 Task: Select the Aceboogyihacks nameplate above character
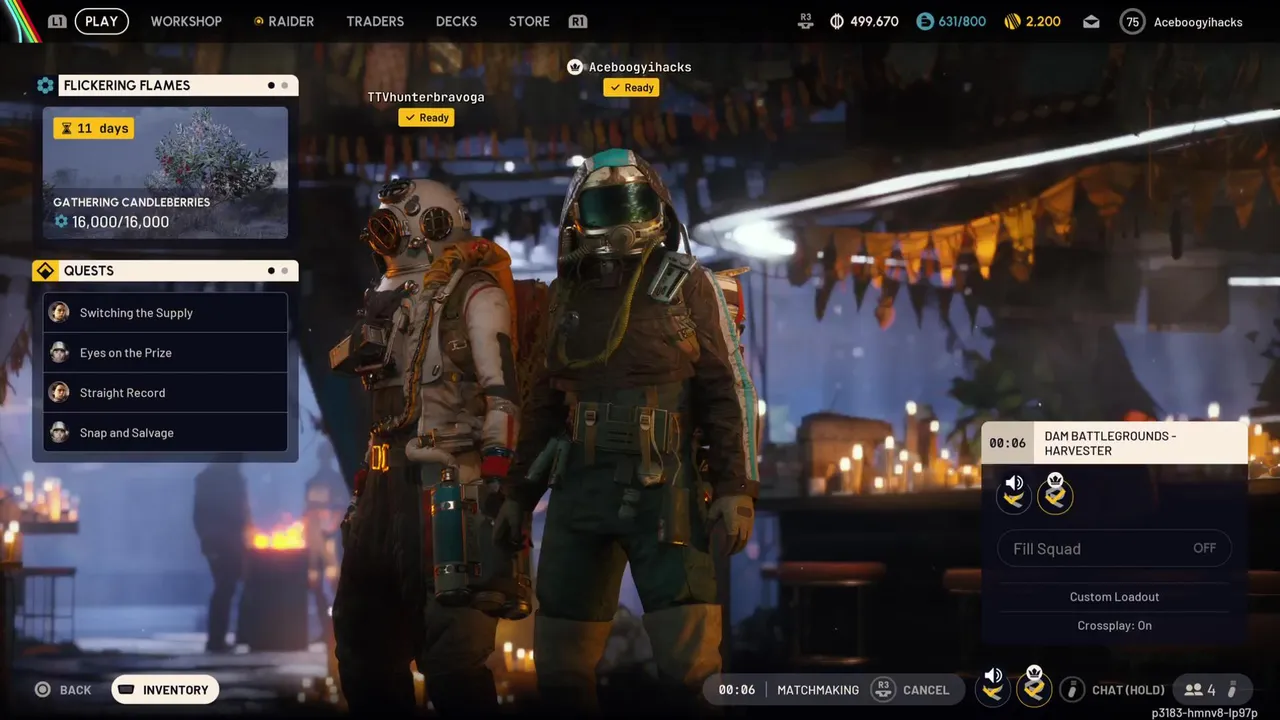click(x=640, y=67)
